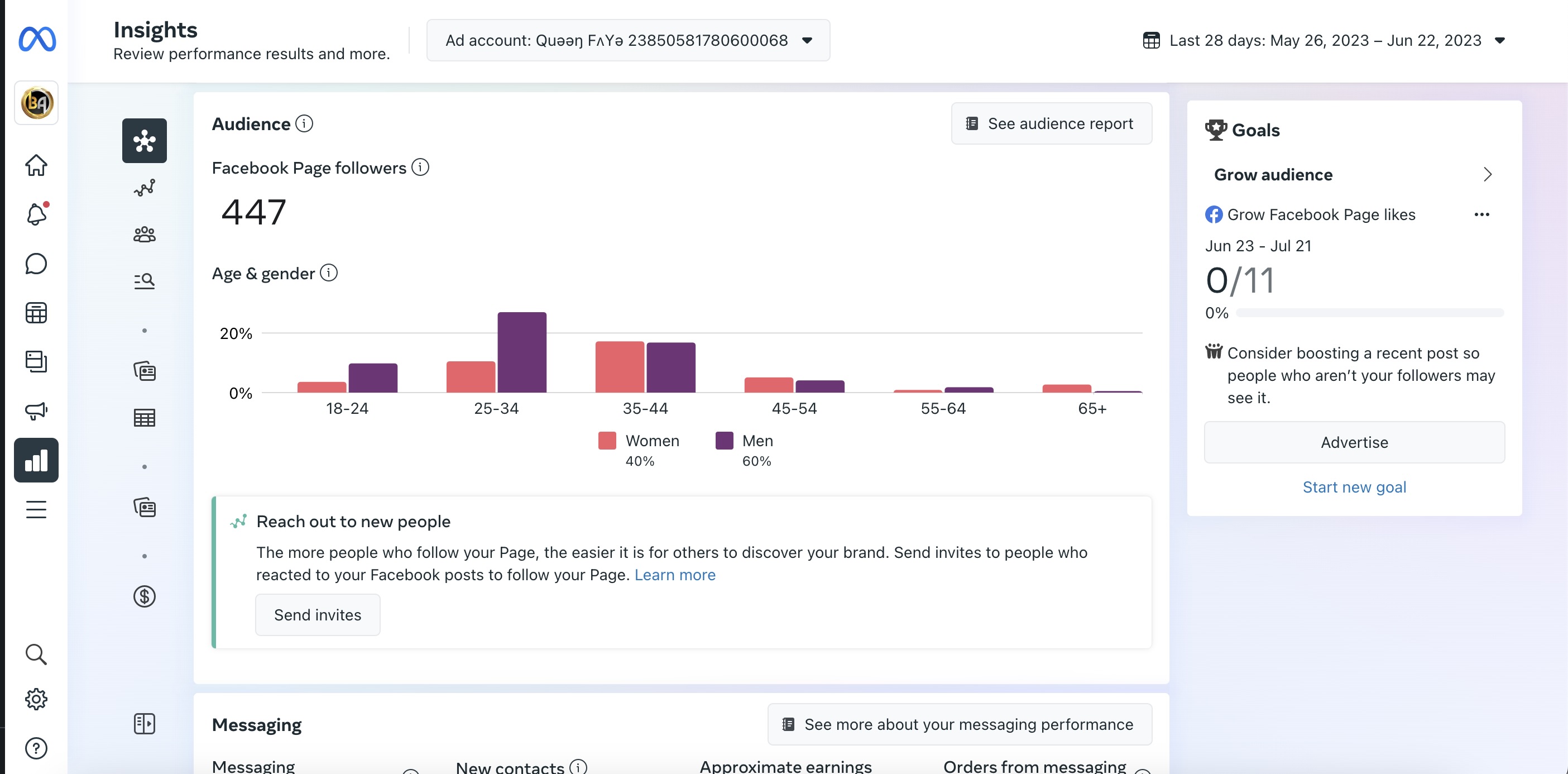
Task: Click the Men bar for 25-34
Action: click(522, 352)
